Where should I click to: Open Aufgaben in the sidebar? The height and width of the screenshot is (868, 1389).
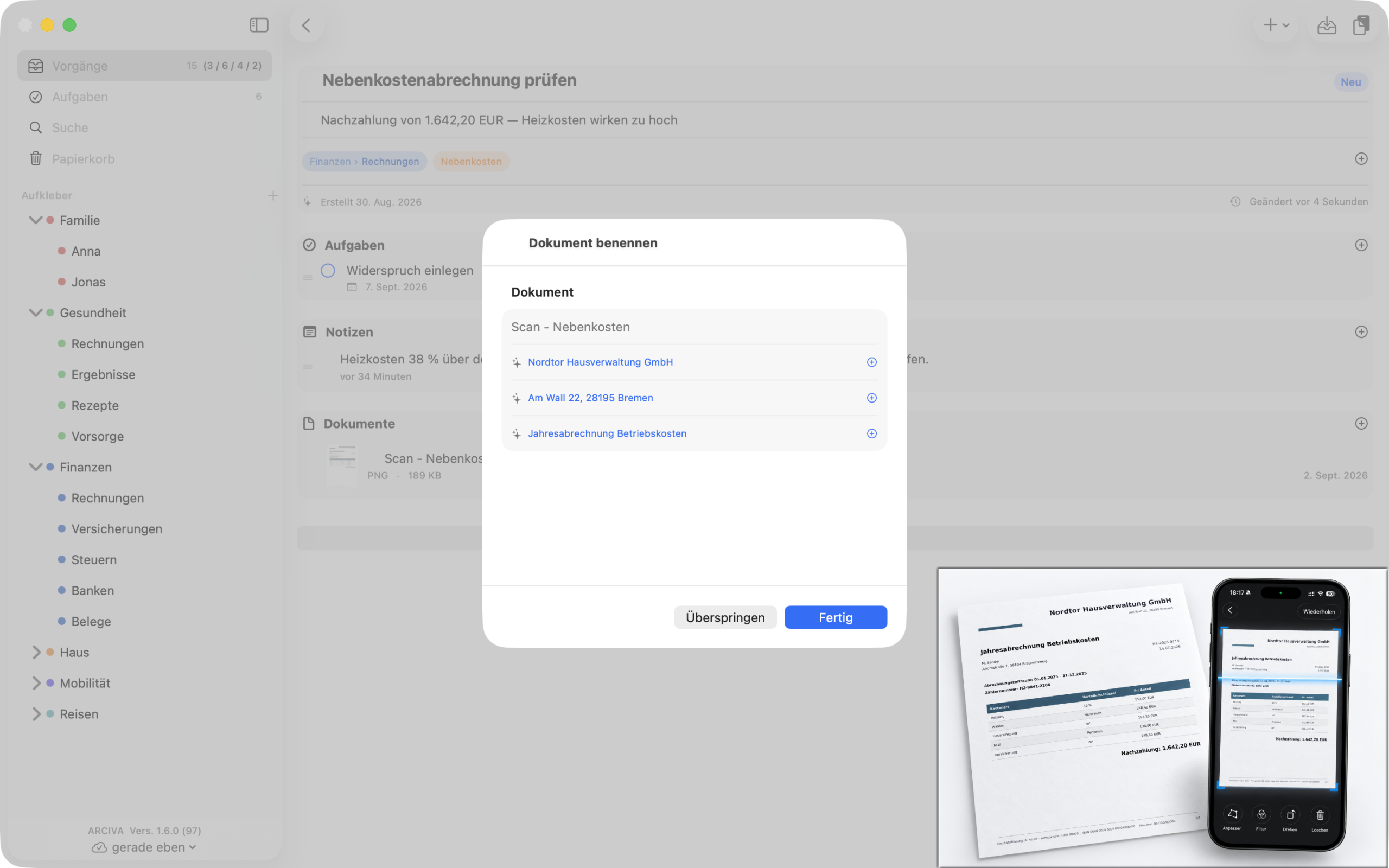point(145,97)
